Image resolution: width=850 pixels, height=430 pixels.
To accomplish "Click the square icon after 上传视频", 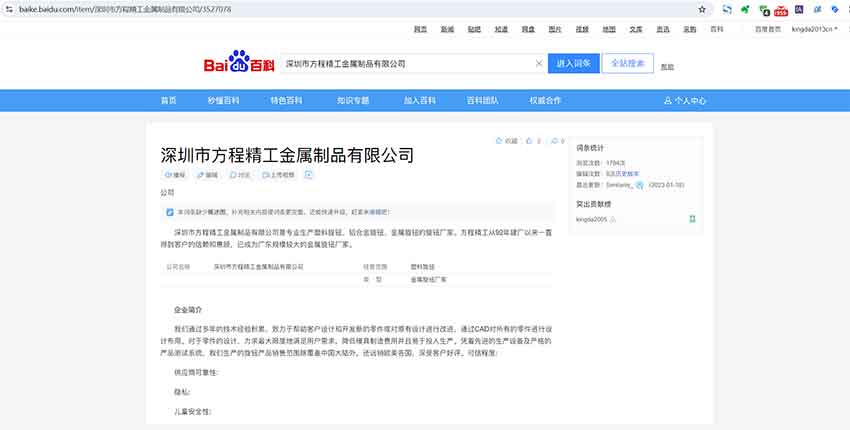I will pos(308,175).
